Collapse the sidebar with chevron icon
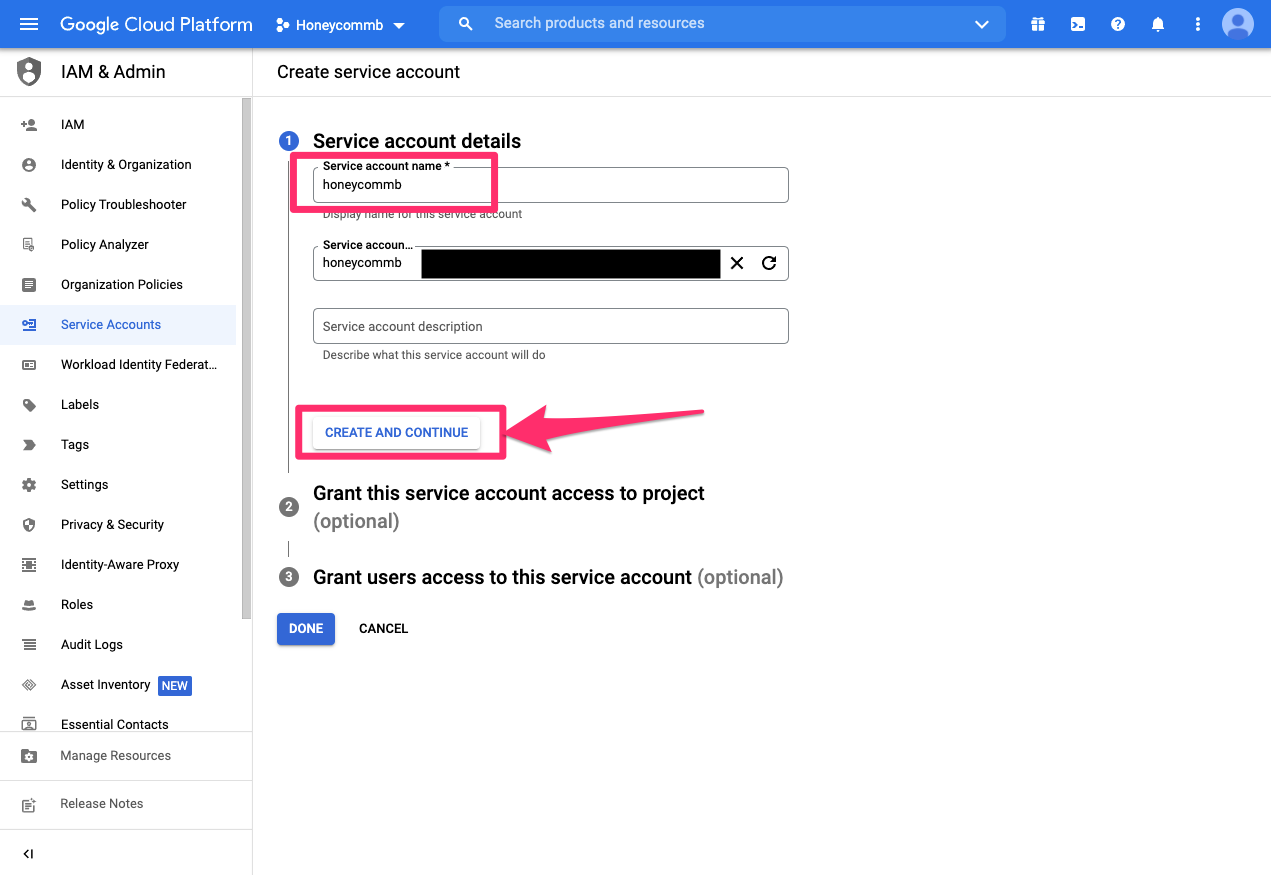The image size is (1271, 875). click(28, 854)
